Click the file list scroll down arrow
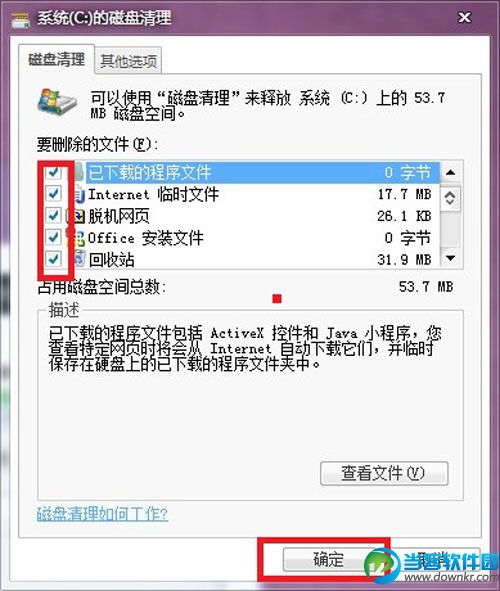 click(451, 258)
